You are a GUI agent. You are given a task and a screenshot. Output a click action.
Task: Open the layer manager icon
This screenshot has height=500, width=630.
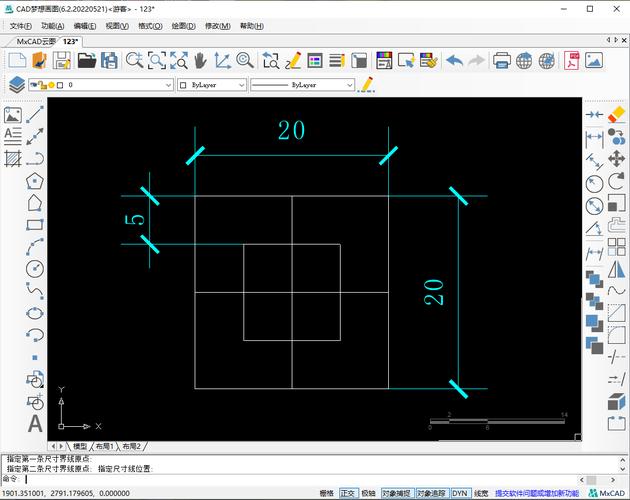tap(16, 85)
